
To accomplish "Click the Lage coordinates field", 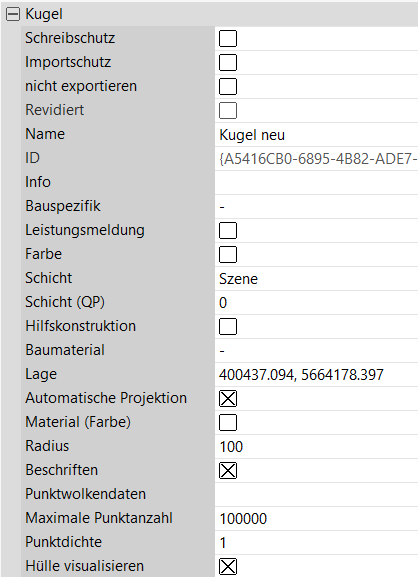I will [316, 375].
